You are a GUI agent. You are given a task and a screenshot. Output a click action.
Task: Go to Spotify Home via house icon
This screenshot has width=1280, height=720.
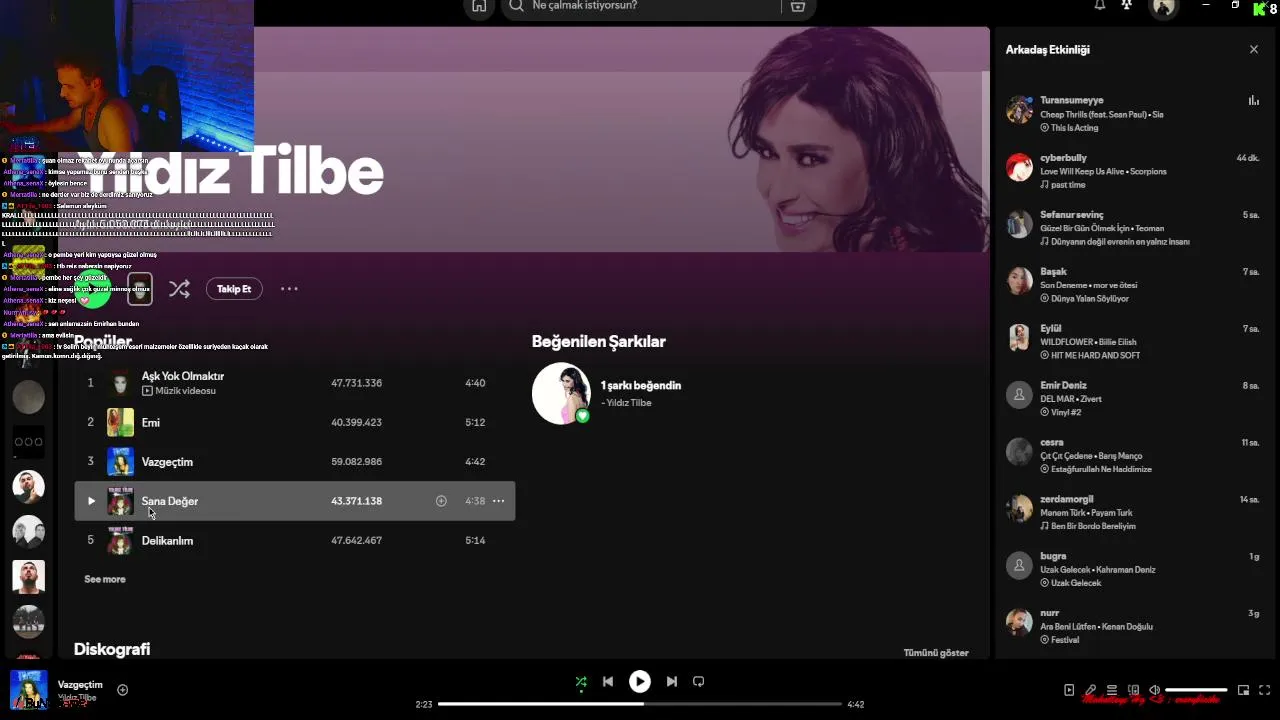click(x=479, y=6)
